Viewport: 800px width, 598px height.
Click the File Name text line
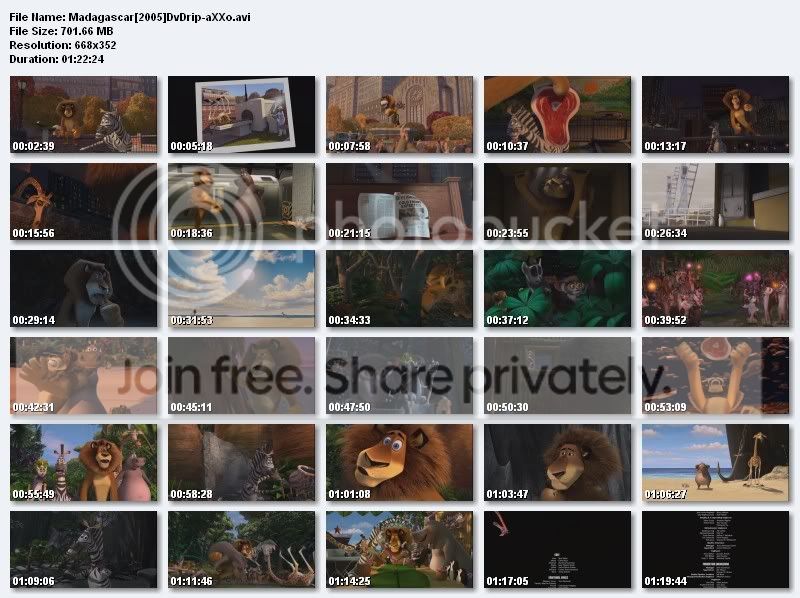tap(130, 17)
